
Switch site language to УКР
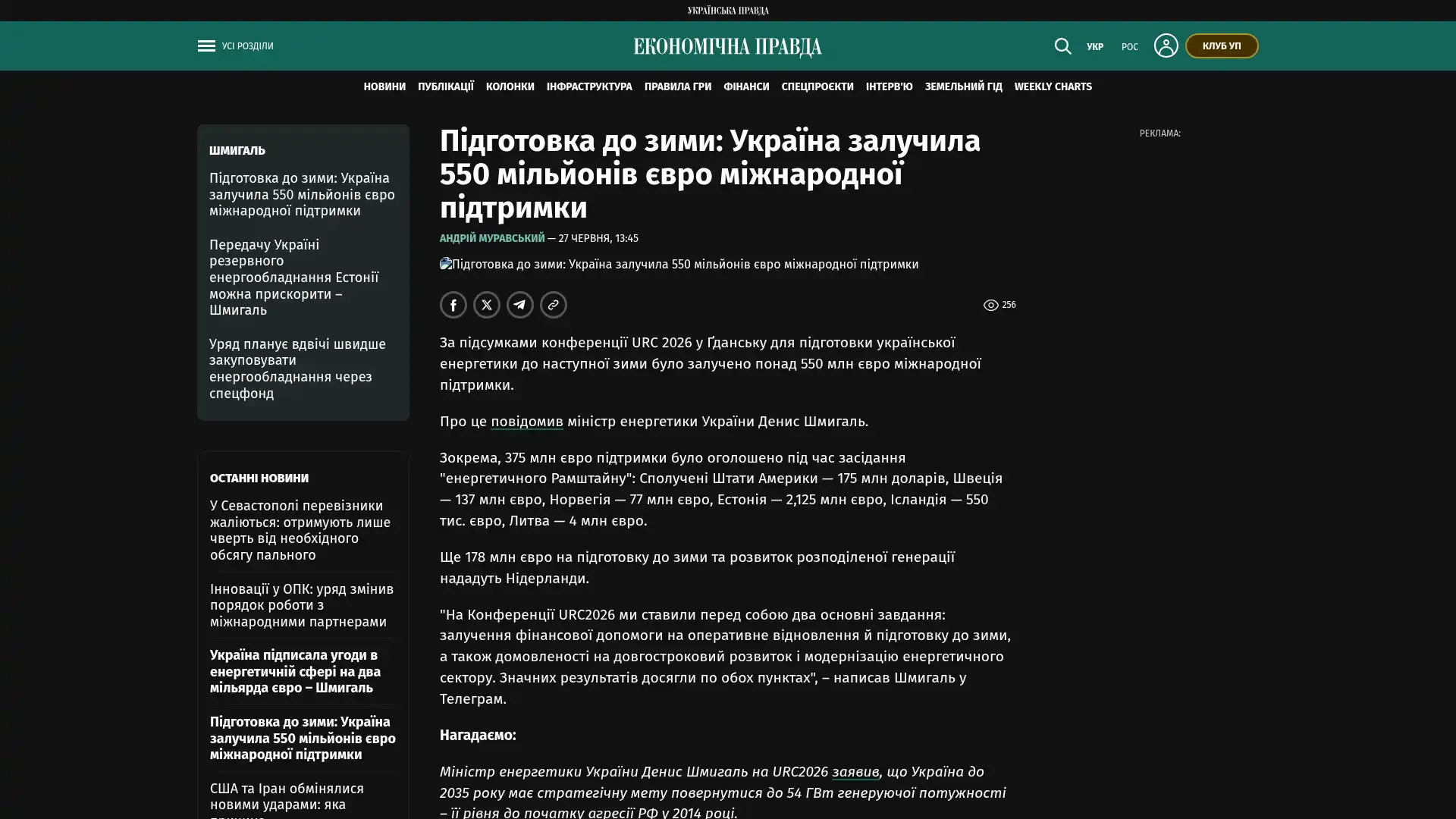[1094, 47]
